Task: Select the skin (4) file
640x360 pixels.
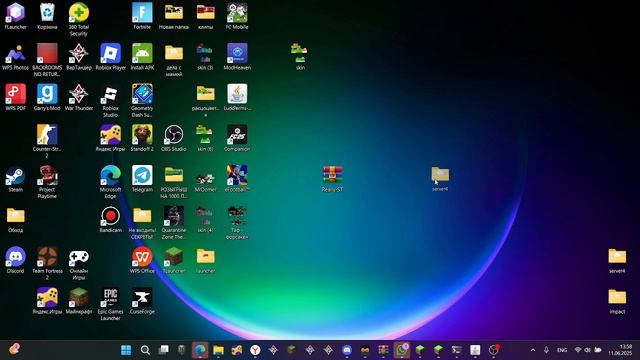Action: click(205, 219)
